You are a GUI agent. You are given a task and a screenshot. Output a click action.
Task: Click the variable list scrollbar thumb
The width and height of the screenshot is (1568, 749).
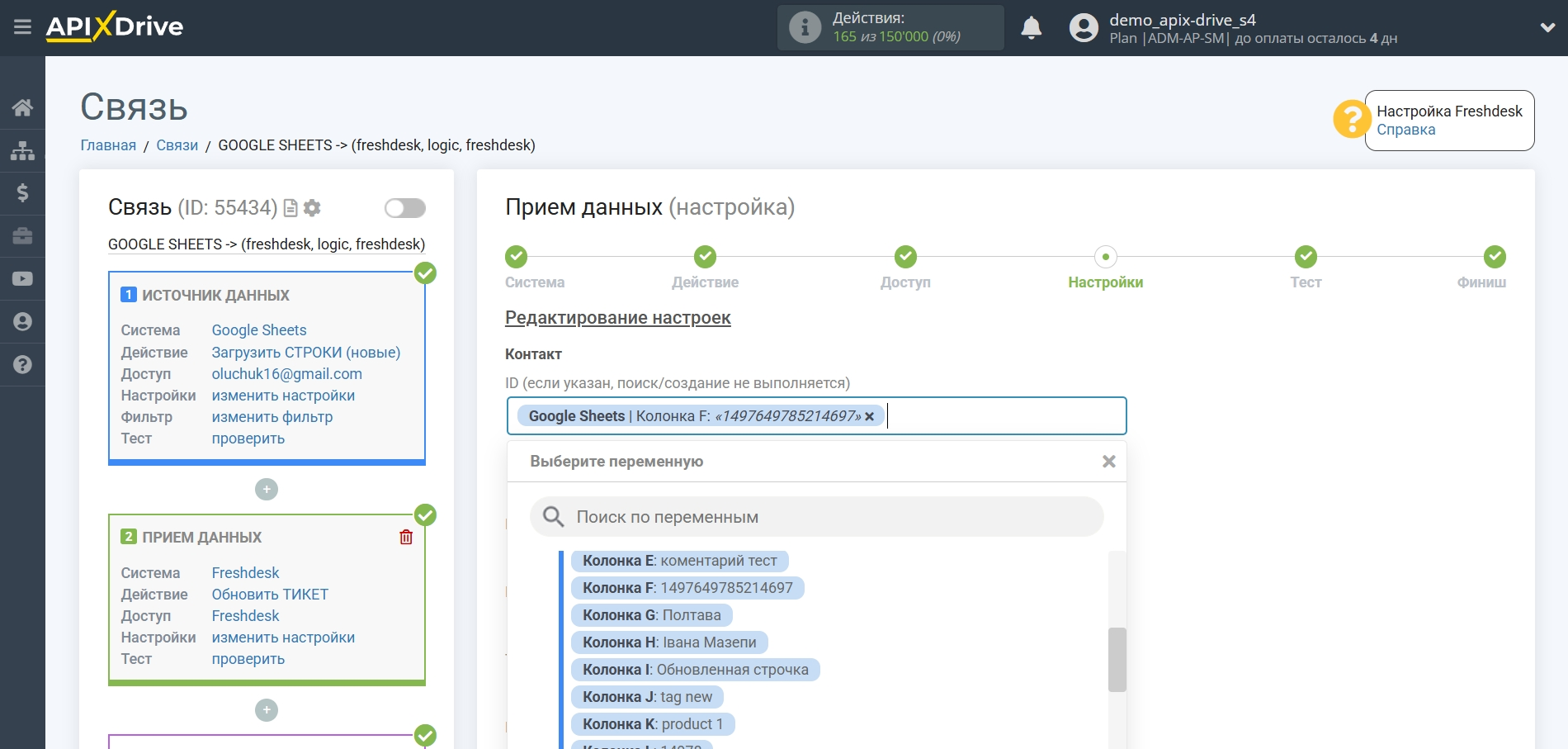(1117, 659)
